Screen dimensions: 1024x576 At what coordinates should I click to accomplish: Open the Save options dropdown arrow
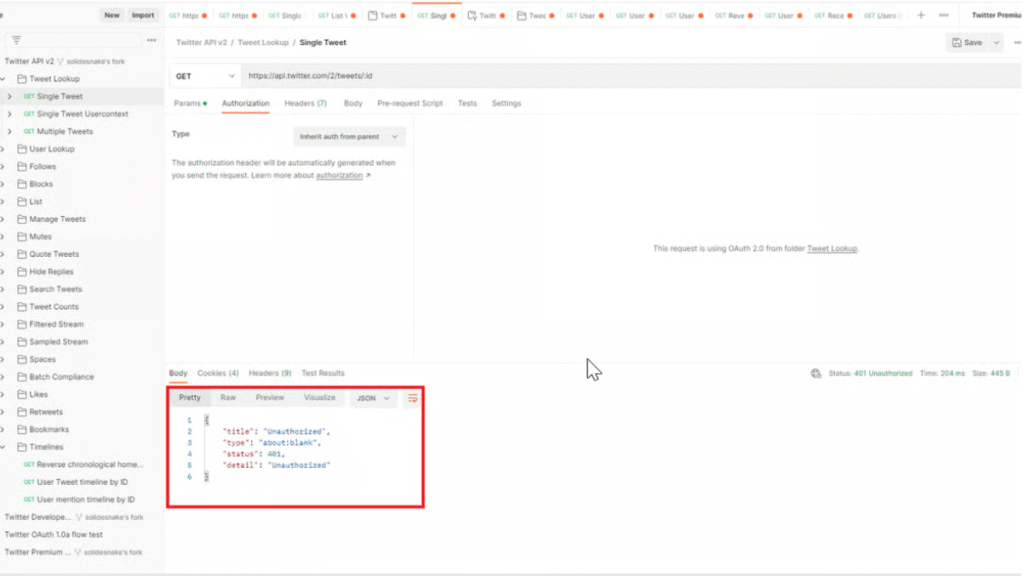996,42
